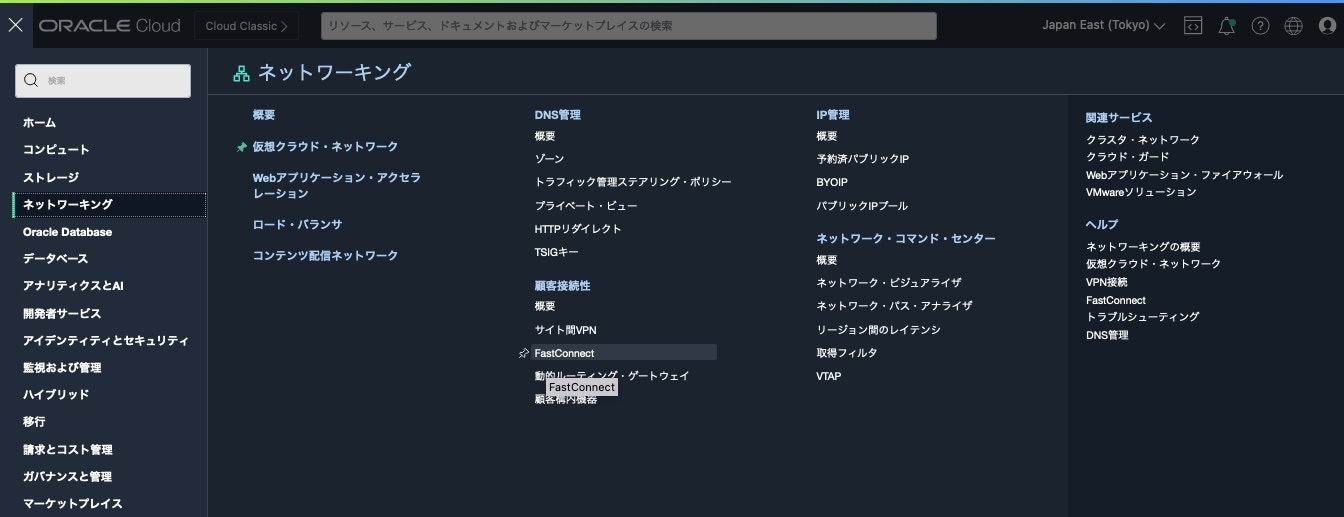Unpin 仮想クラウド・ネットワーク using its pin icon
The image size is (1344, 517).
point(241,147)
